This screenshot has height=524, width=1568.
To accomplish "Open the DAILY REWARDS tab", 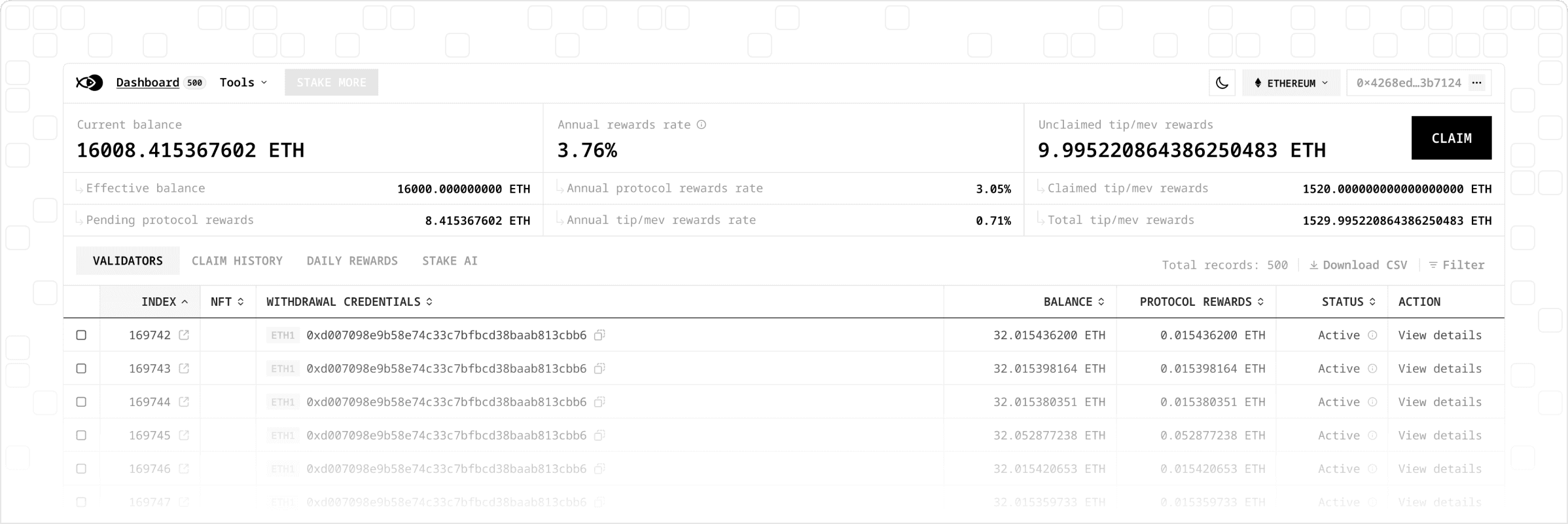I will tap(352, 260).
